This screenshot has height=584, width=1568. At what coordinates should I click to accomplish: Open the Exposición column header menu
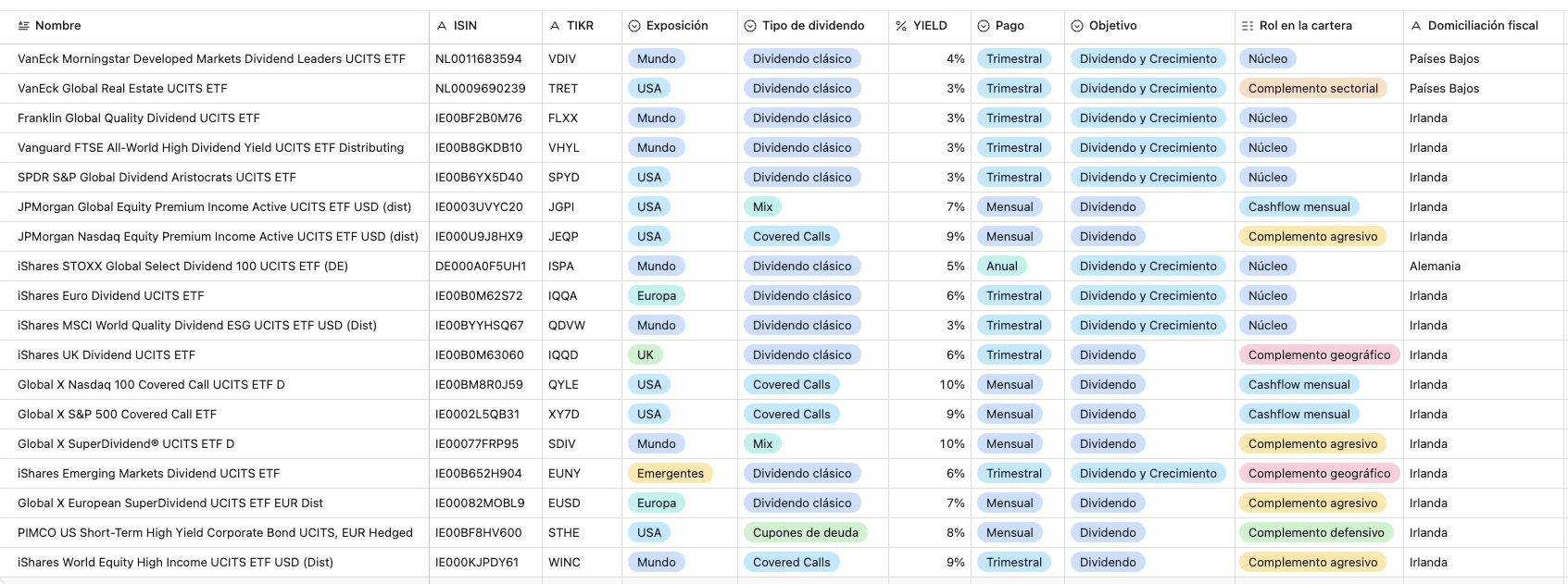[680, 26]
